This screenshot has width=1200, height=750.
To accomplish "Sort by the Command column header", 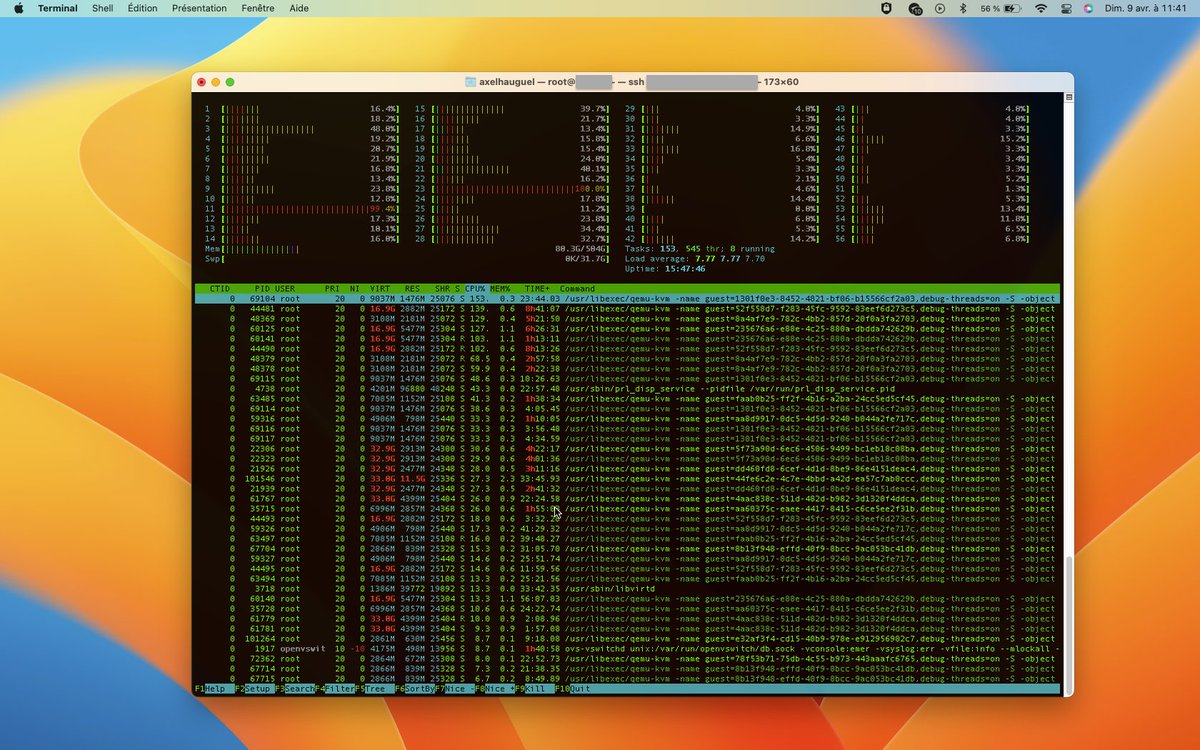I will point(577,289).
